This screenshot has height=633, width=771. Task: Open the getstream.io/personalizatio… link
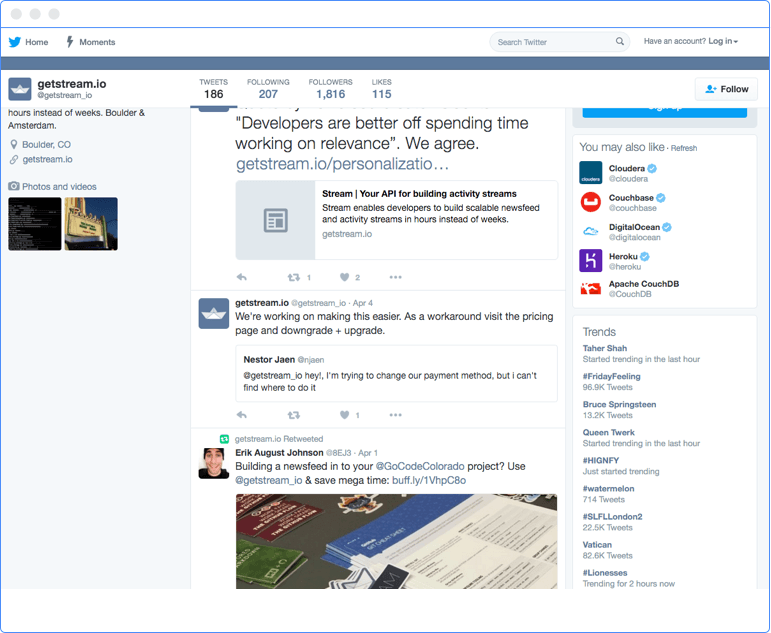(x=342, y=164)
